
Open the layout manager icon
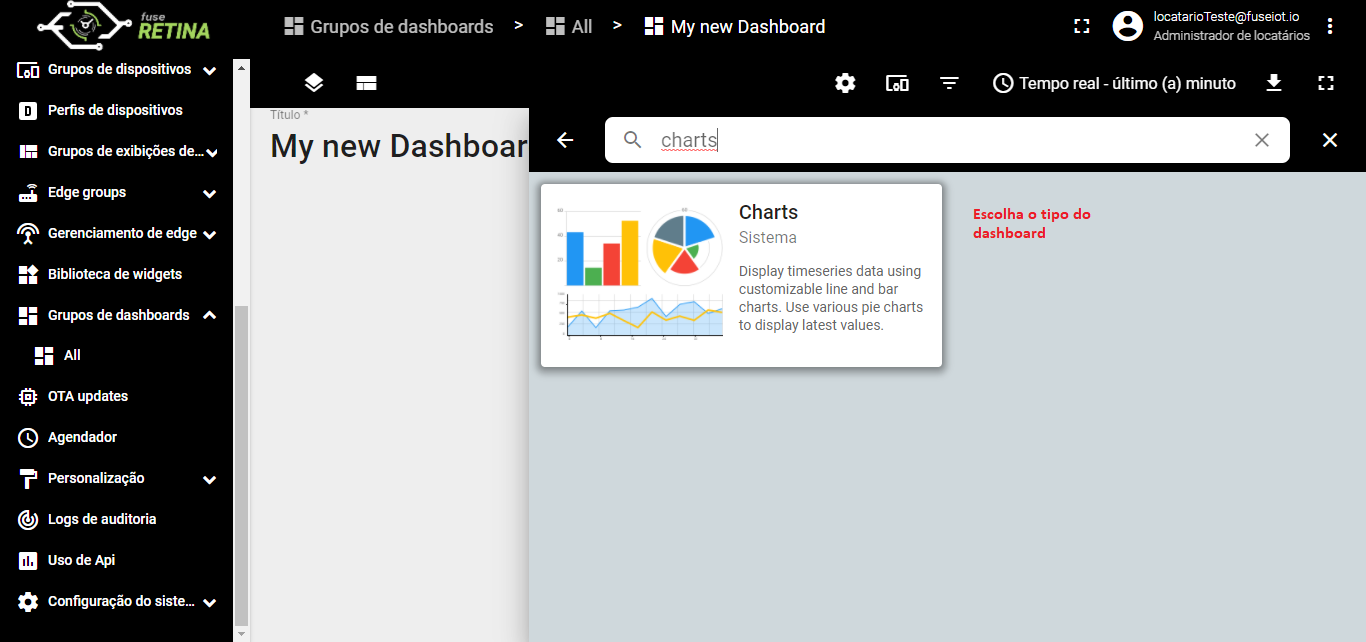coord(366,83)
